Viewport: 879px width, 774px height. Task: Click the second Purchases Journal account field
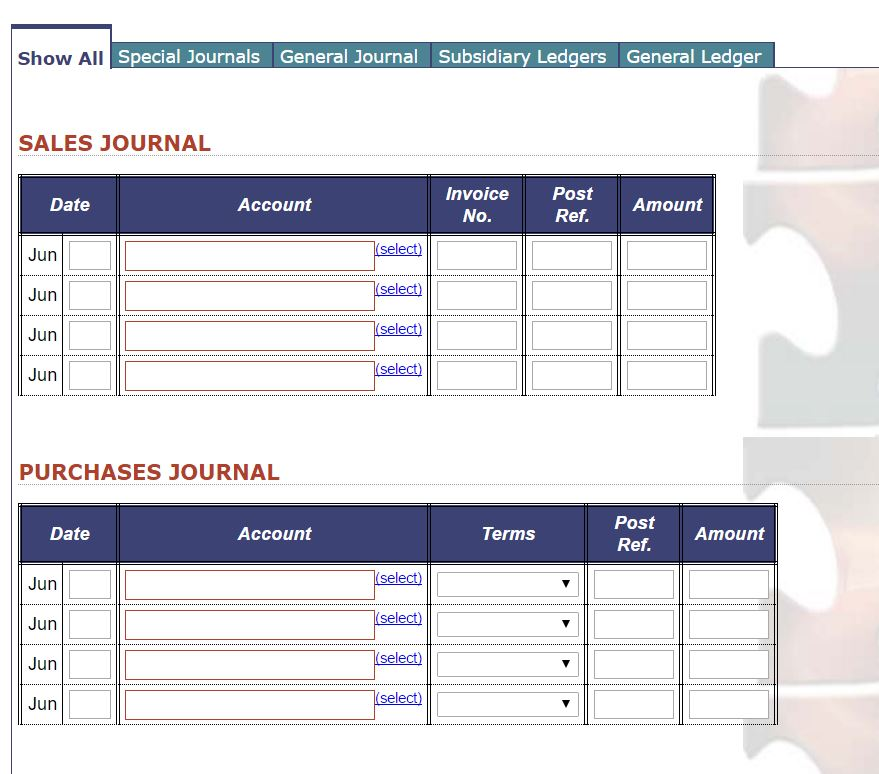[247, 624]
